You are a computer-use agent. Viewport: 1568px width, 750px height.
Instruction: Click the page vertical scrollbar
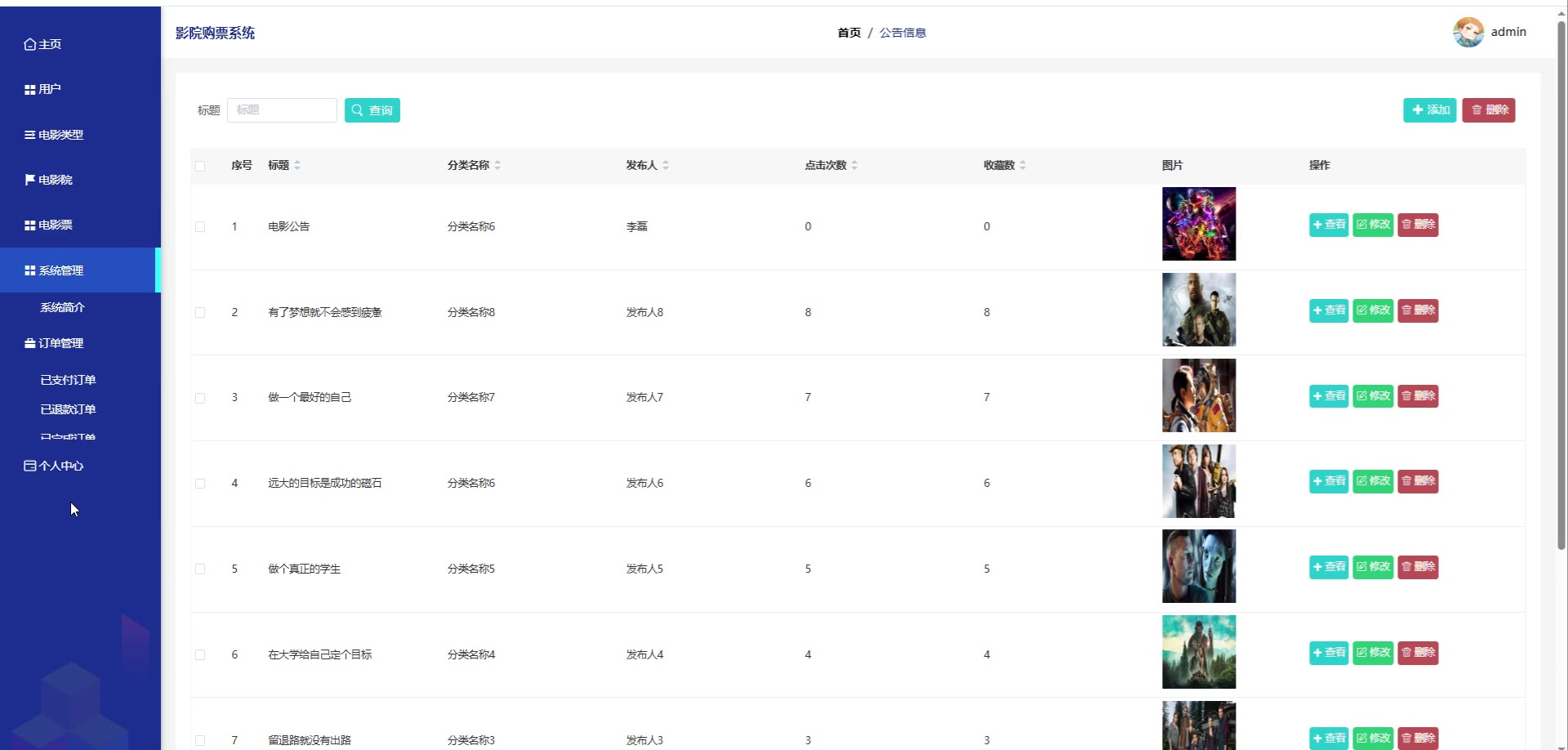pyautogui.click(x=1561, y=286)
